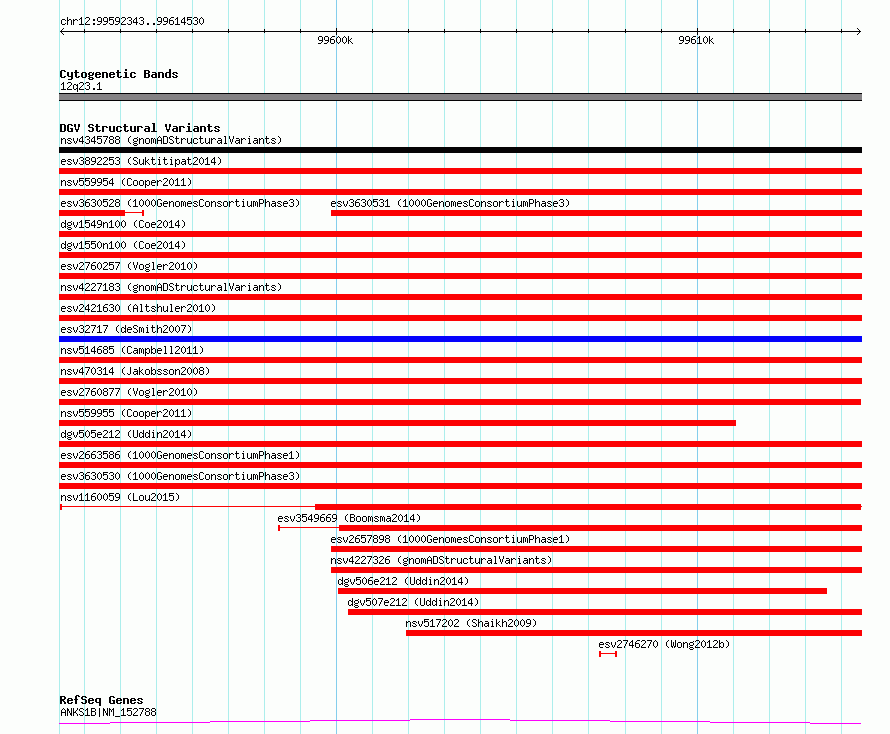890x734 pixels.
Task: Select variant nsv559955 (Cooper2011)
Action: (x=126, y=413)
